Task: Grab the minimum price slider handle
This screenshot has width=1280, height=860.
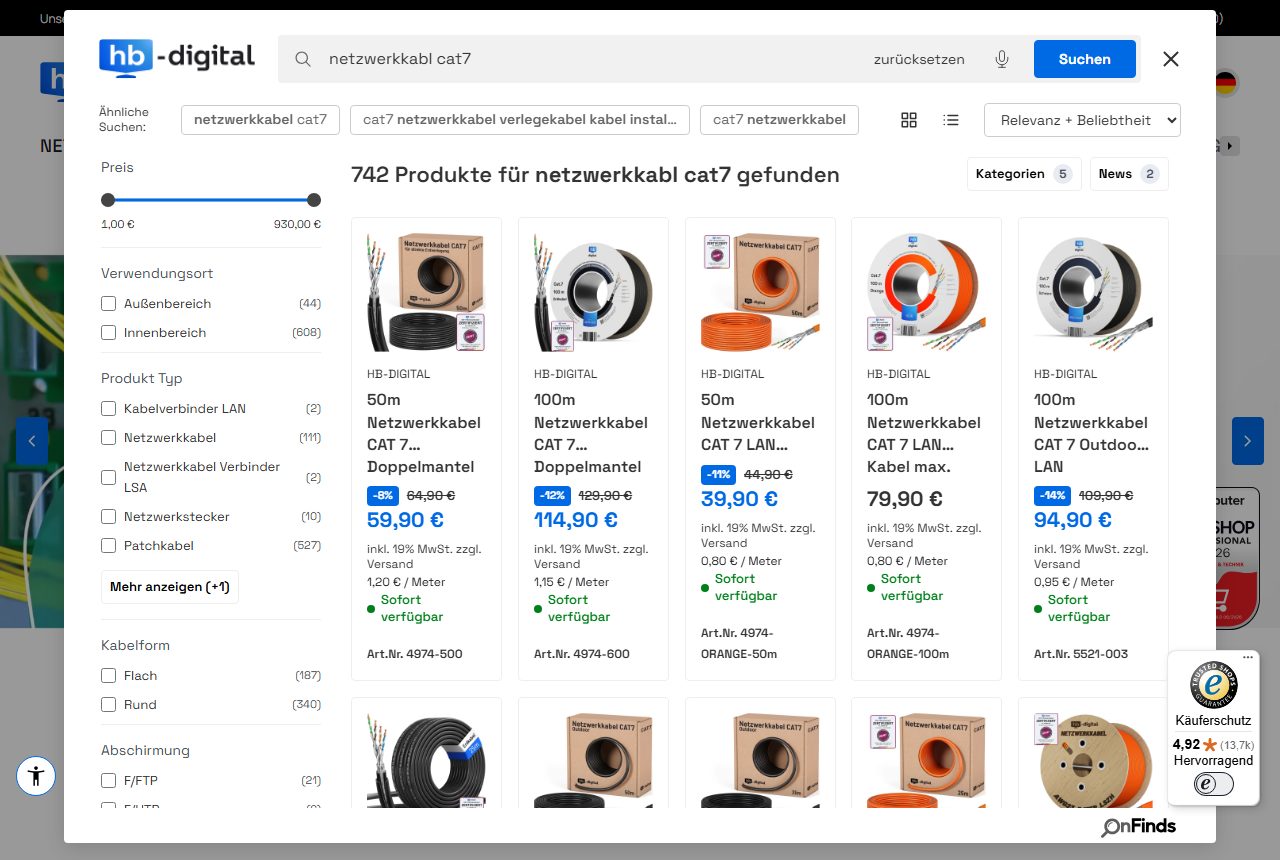Action: [108, 200]
